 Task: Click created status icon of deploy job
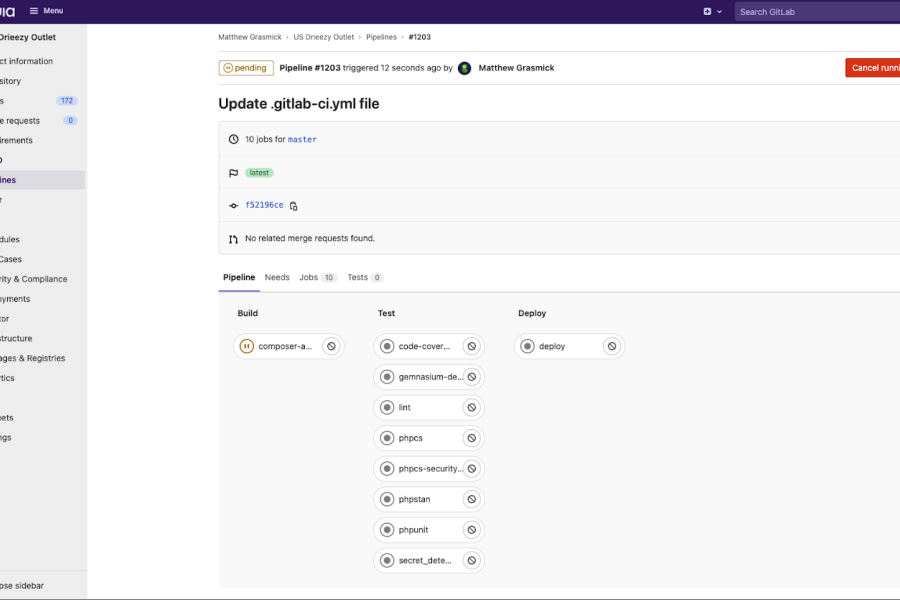[x=527, y=346]
